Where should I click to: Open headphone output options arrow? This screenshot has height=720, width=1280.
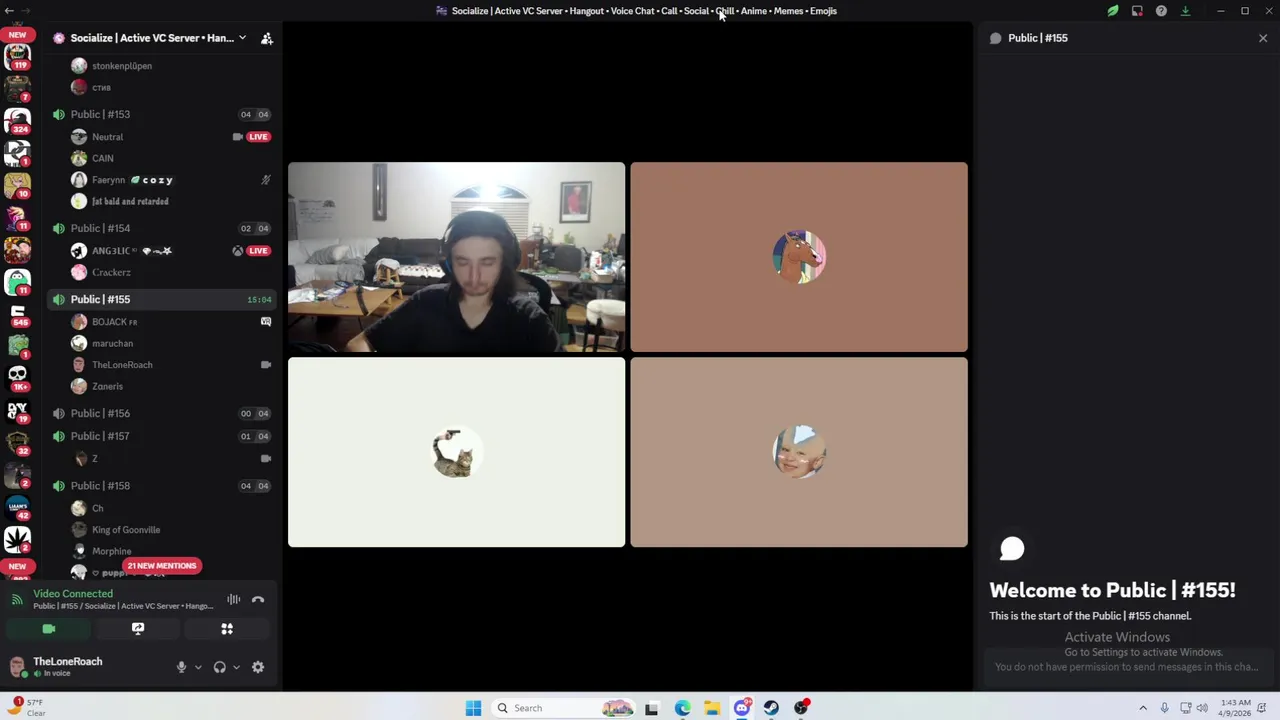click(x=236, y=667)
